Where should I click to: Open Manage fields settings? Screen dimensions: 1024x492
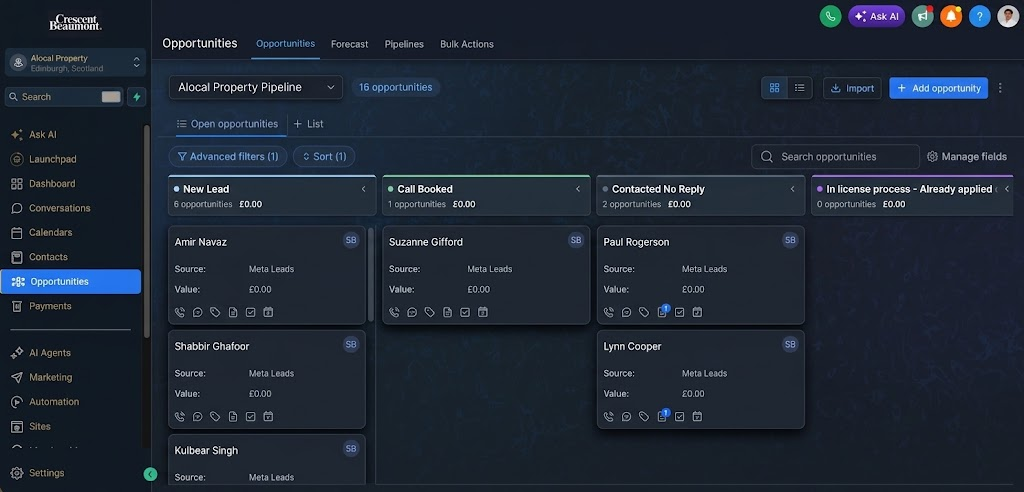tap(967, 157)
